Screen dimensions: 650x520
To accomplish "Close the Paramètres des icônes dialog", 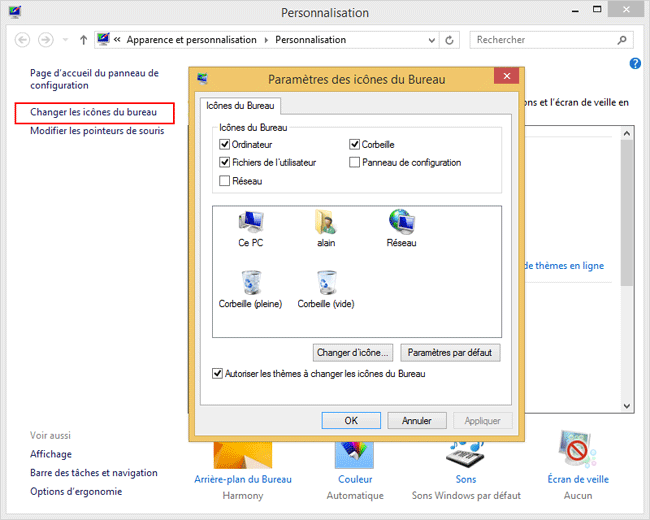I will tap(507, 76).
